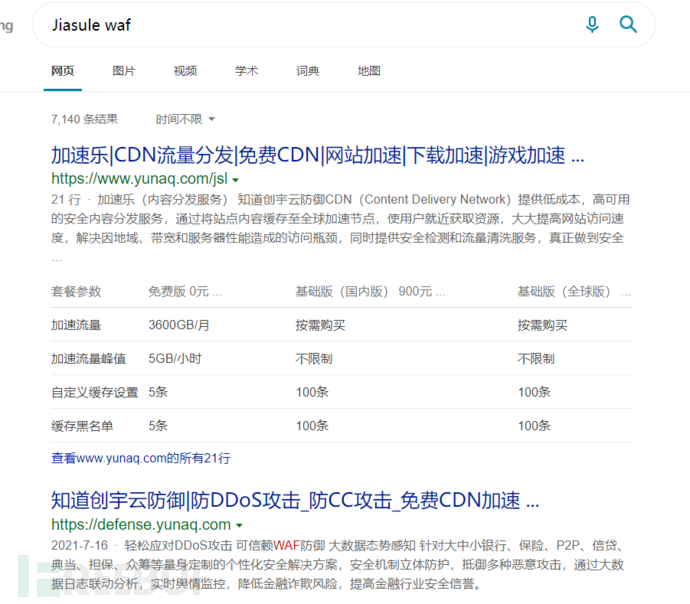Click the header 基础版（国内版）900元

pos(370,291)
